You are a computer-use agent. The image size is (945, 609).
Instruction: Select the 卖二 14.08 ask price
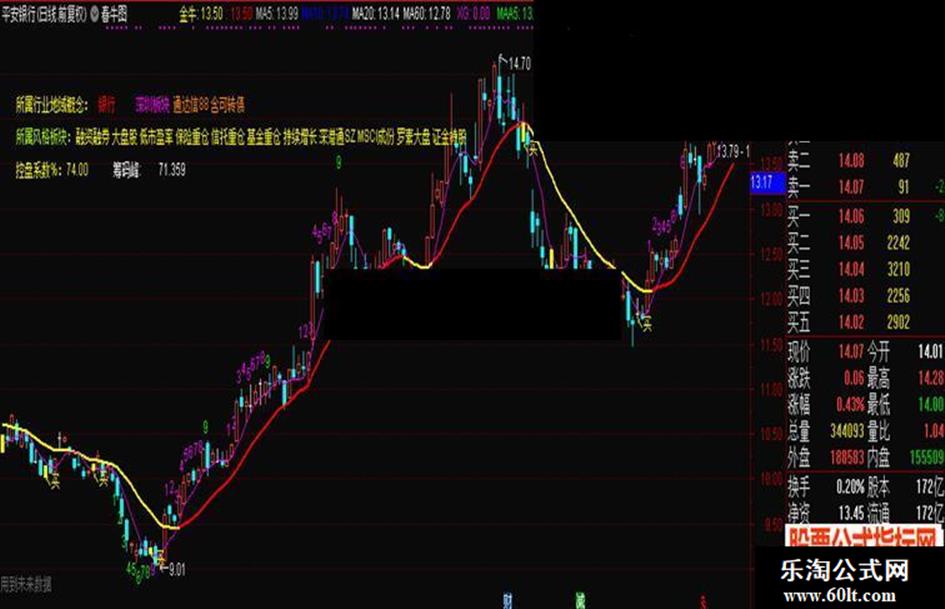click(851, 161)
